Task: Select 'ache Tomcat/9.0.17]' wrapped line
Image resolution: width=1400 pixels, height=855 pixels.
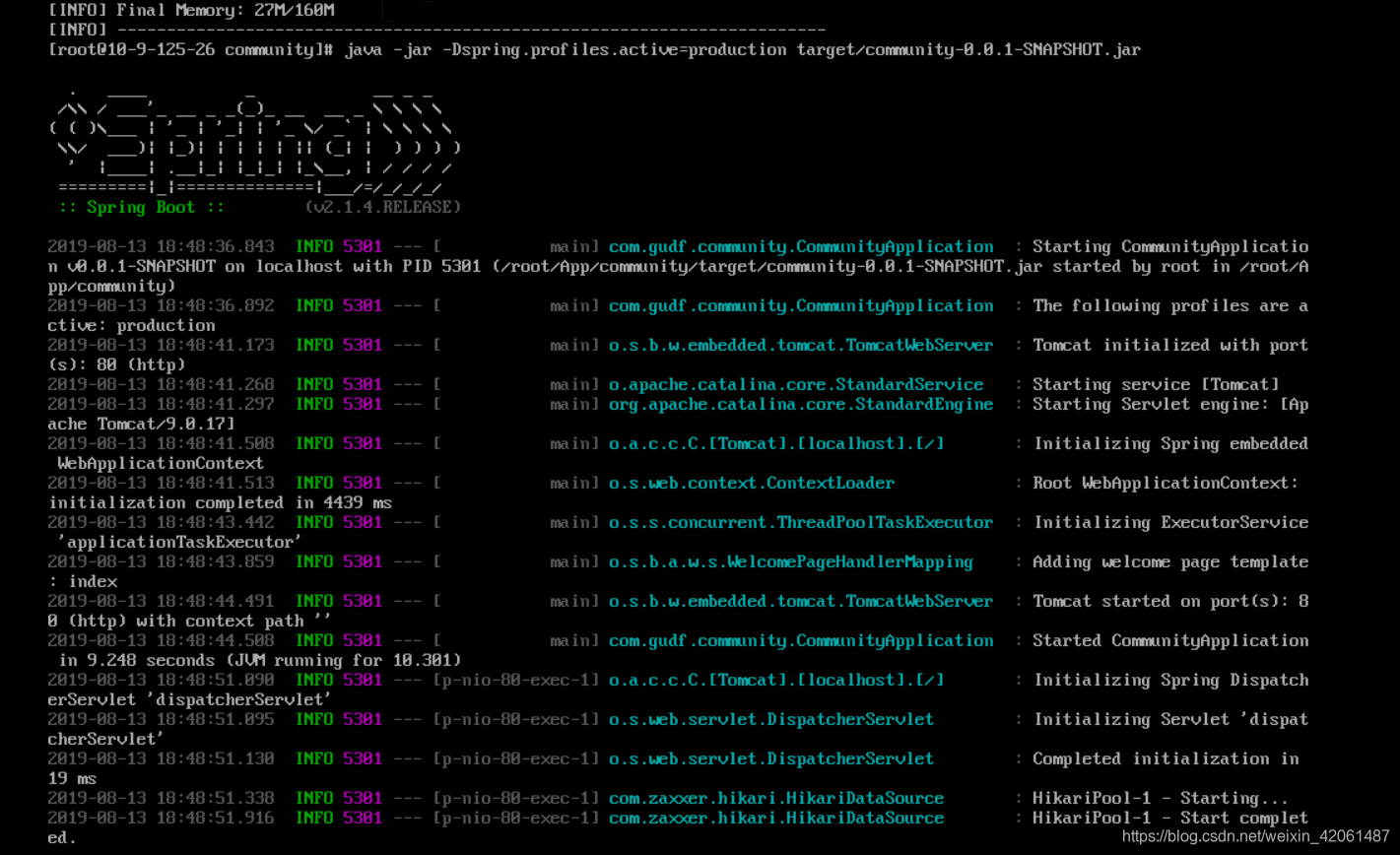Action: click(141, 425)
